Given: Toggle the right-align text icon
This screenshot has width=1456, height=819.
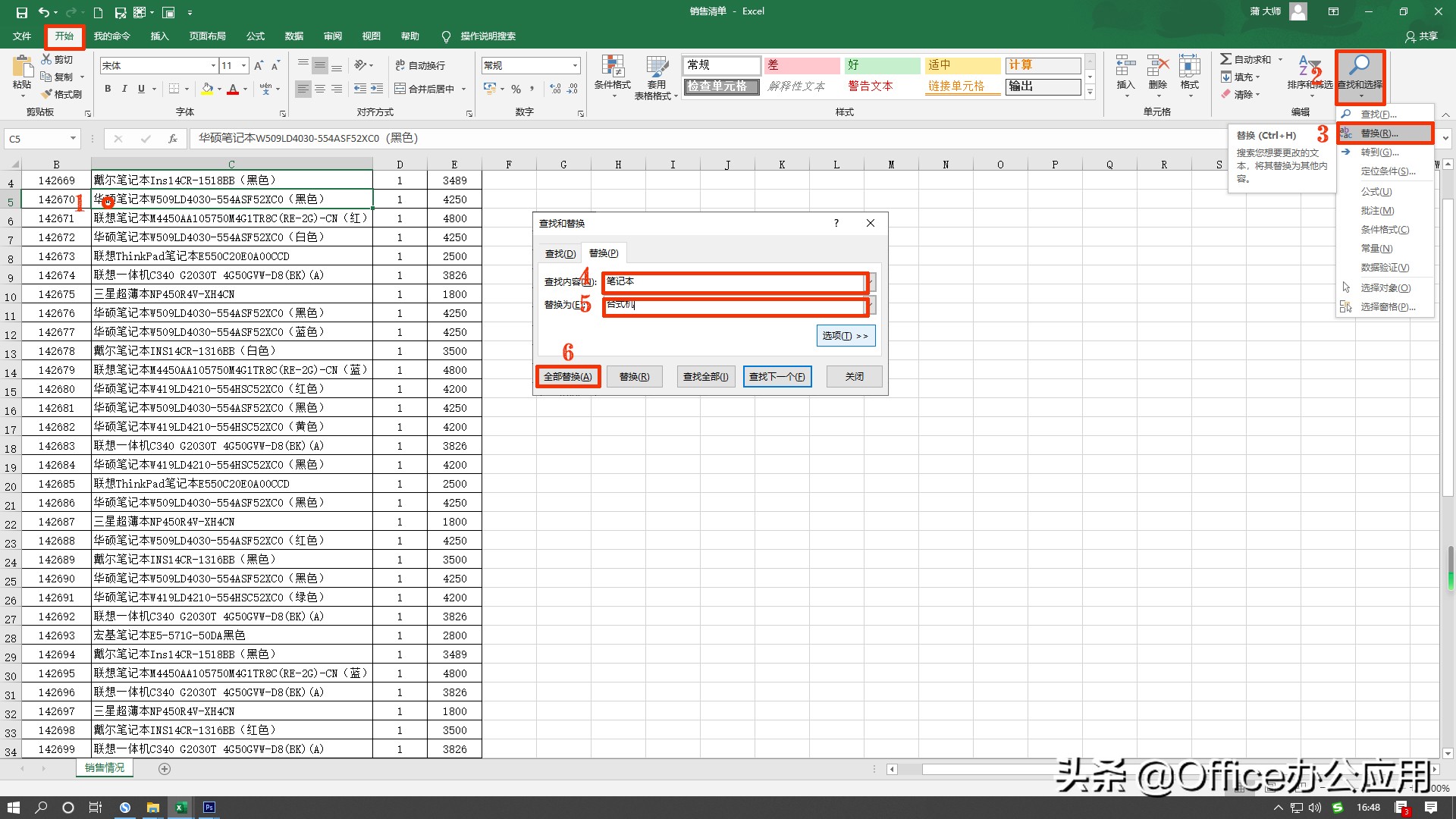Looking at the screenshot, I should pos(337,89).
